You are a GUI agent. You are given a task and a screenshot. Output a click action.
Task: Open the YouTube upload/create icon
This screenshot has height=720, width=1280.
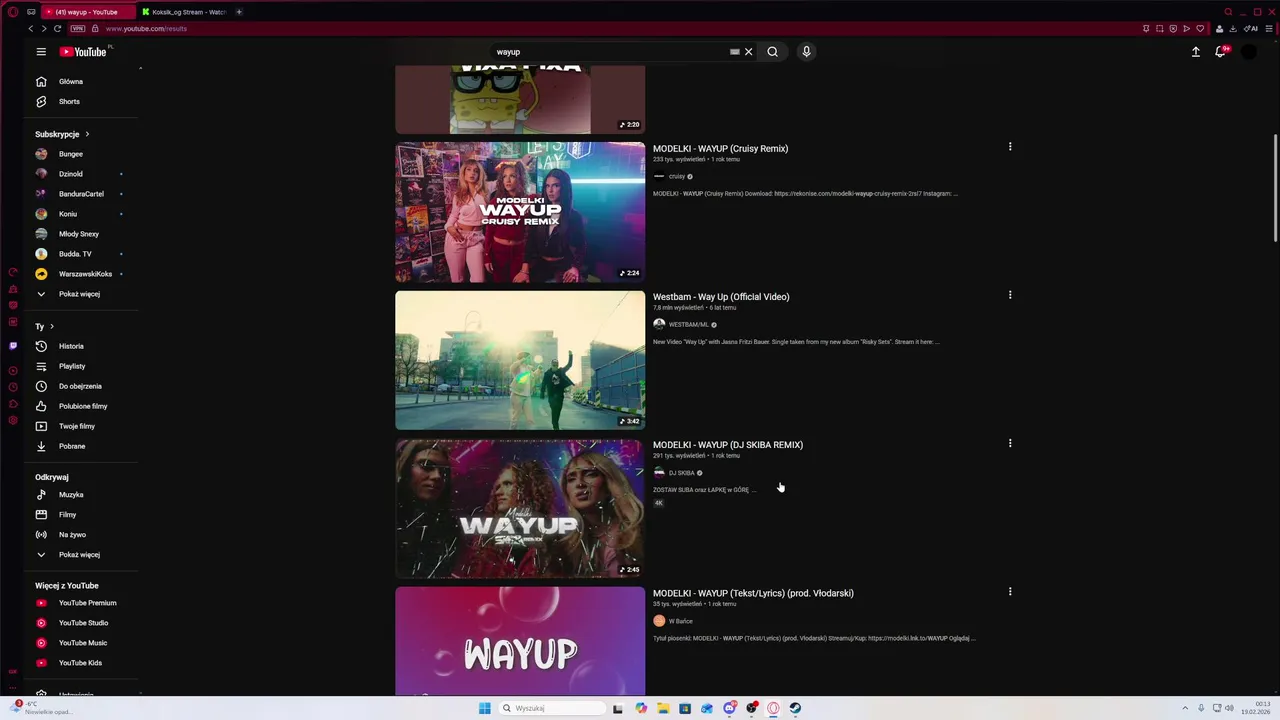point(1195,52)
